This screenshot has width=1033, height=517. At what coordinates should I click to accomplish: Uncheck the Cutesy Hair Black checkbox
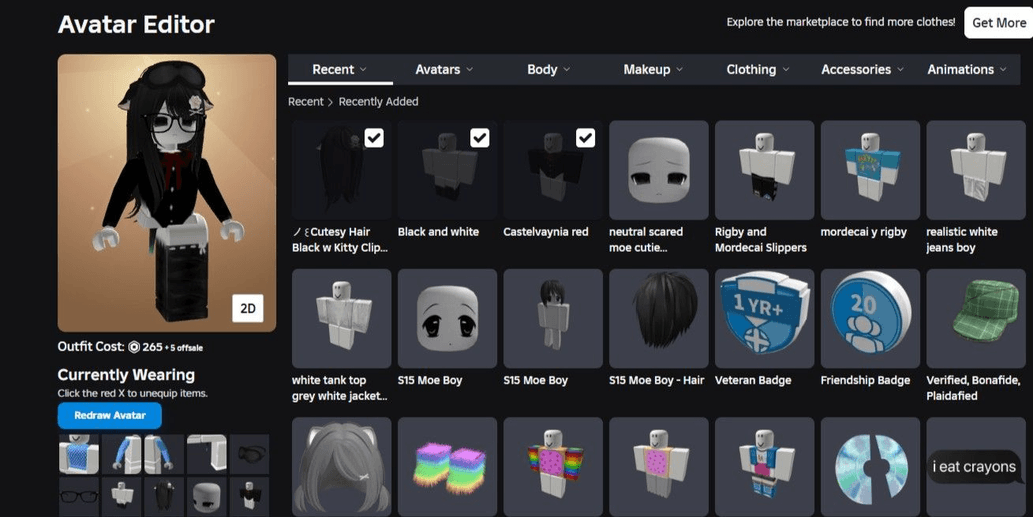tap(374, 138)
